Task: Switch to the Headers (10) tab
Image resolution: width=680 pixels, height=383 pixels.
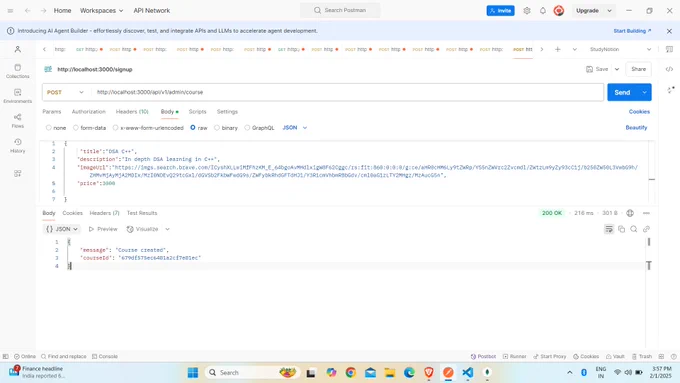Action: (132, 111)
